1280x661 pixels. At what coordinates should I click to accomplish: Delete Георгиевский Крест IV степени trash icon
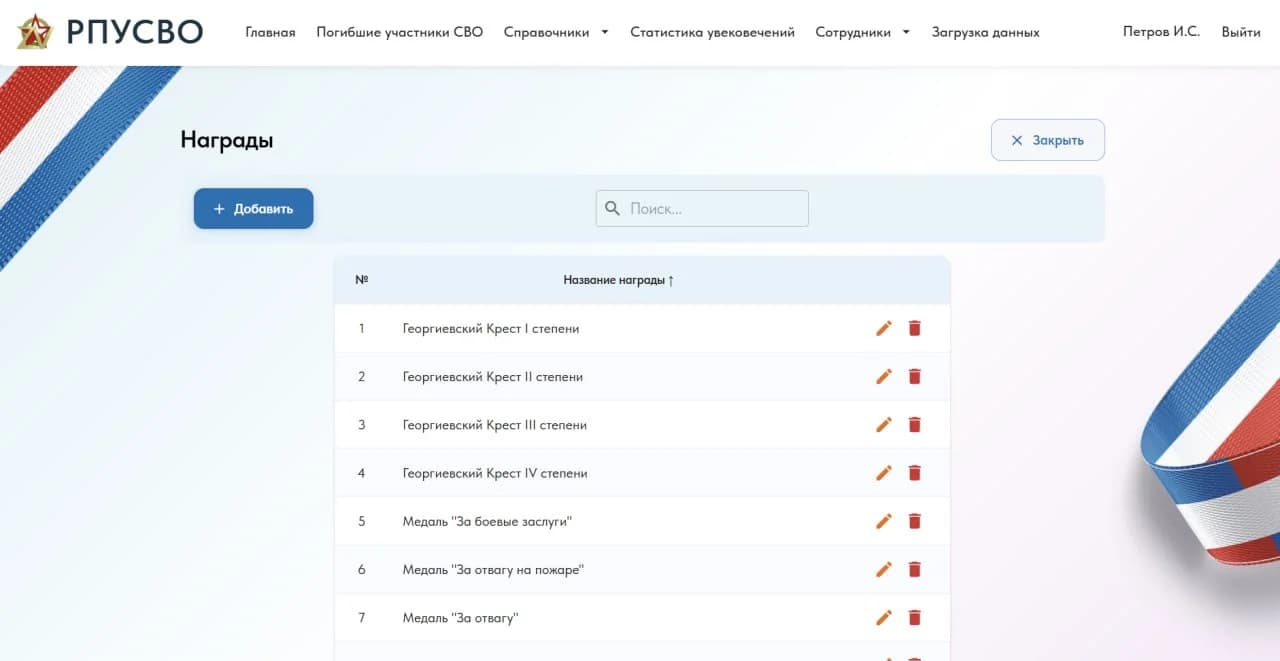click(x=914, y=473)
